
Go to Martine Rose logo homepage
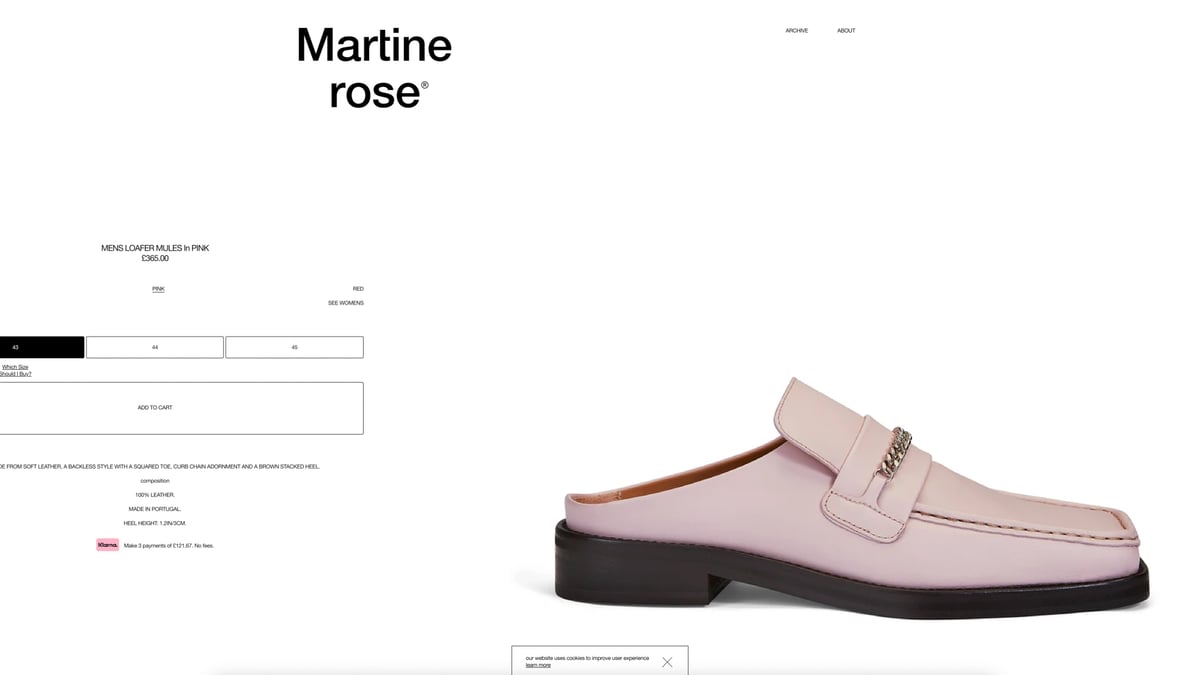374,68
